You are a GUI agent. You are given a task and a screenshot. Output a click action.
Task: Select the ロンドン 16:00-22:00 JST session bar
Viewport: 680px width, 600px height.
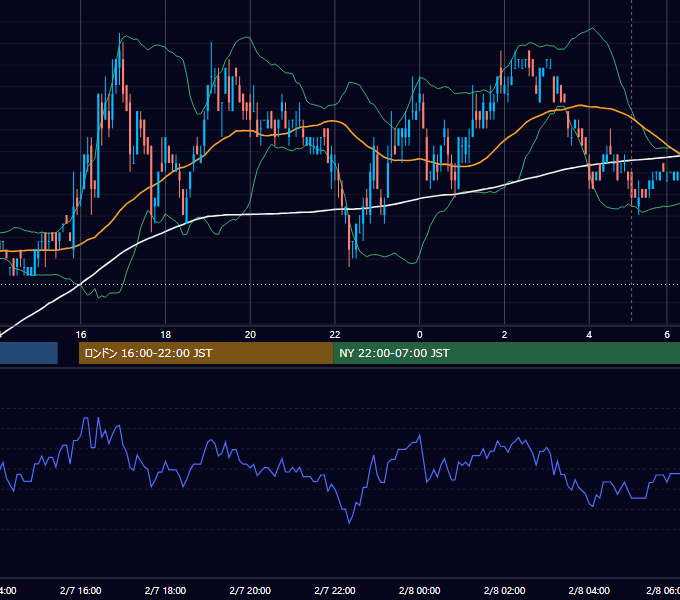[206, 353]
